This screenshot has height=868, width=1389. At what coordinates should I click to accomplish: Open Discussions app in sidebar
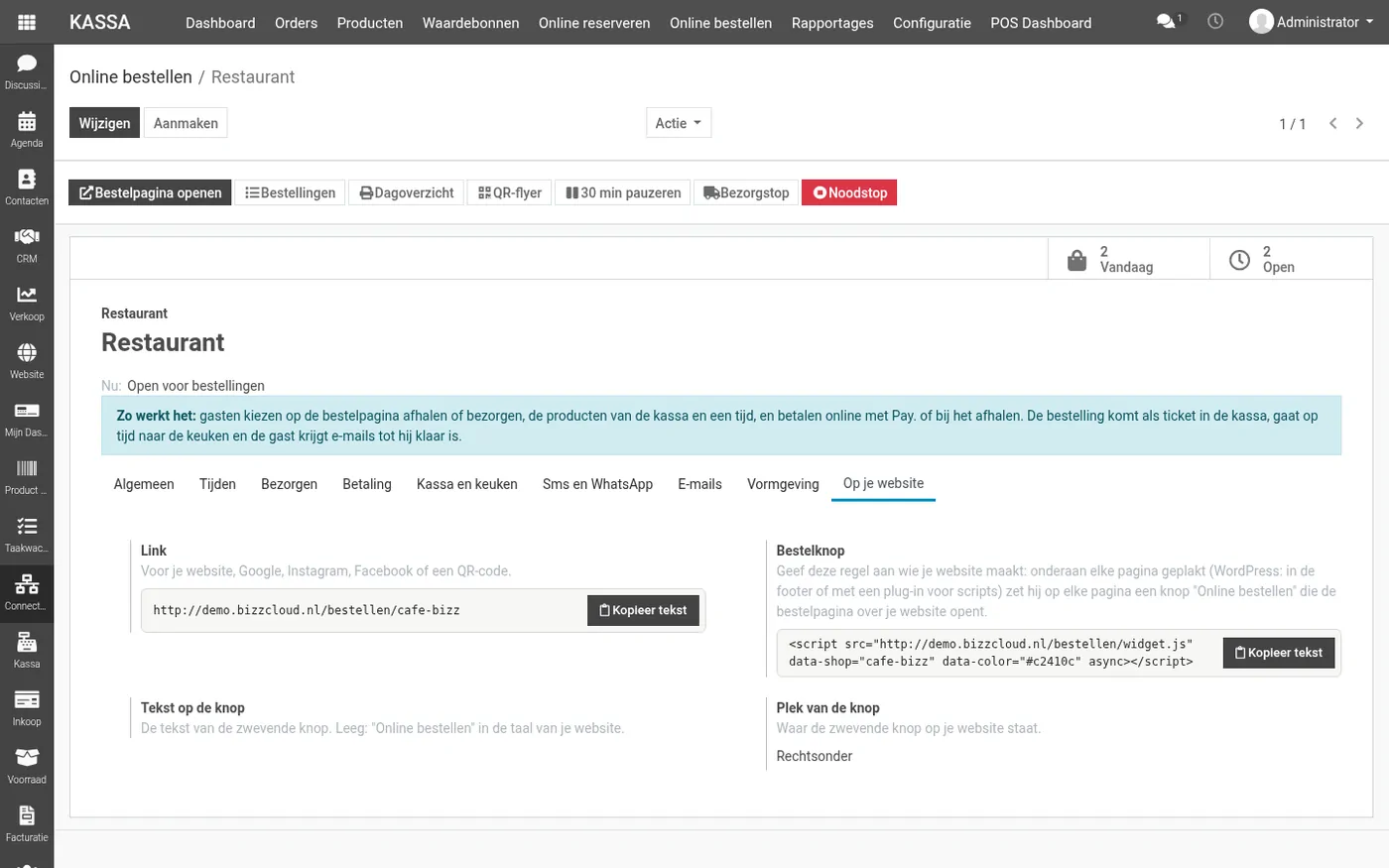click(x=27, y=72)
